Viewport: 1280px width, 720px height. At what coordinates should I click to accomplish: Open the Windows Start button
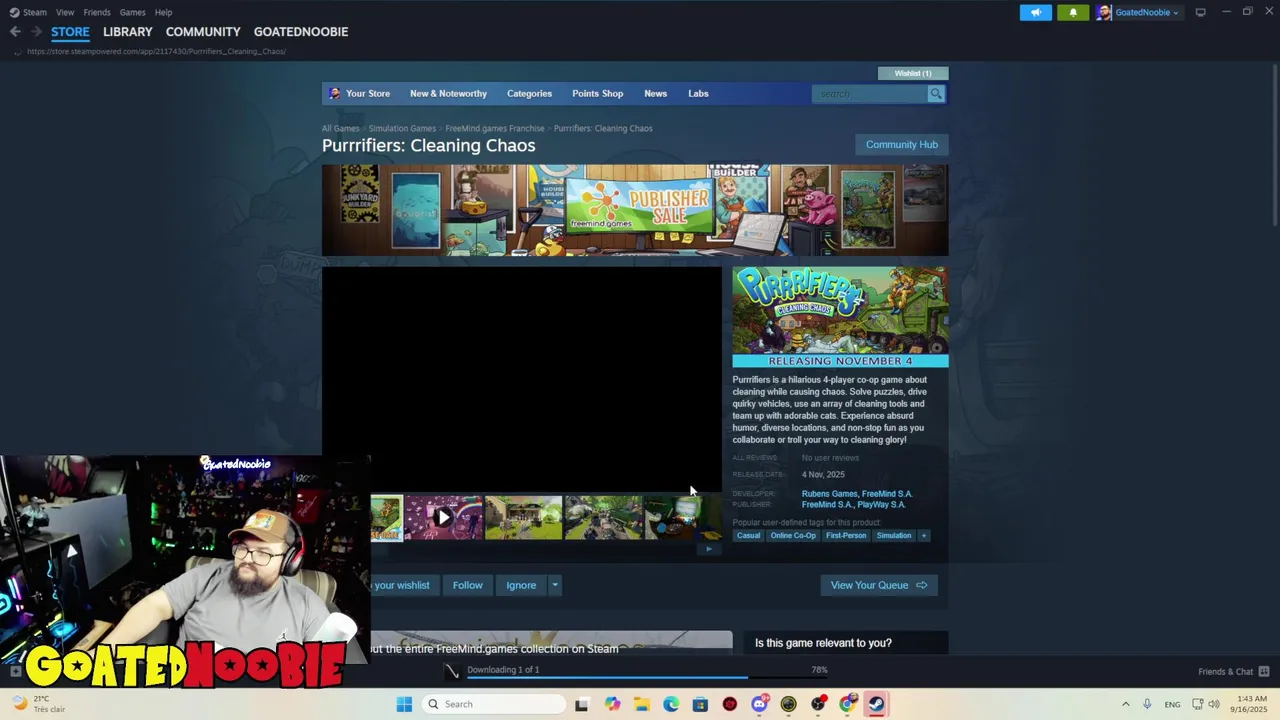[404, 704]
